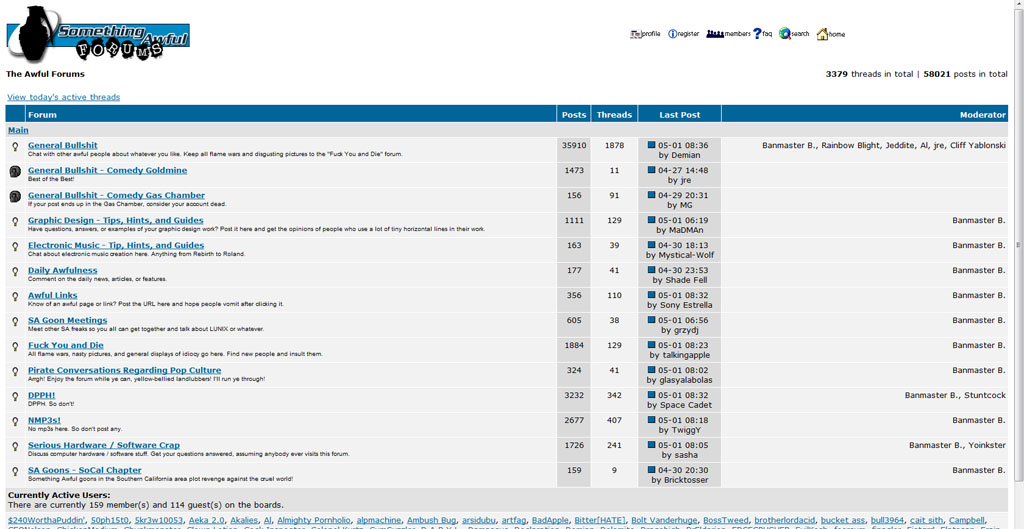Open the Daily Awfulness forum

[63, 270]
